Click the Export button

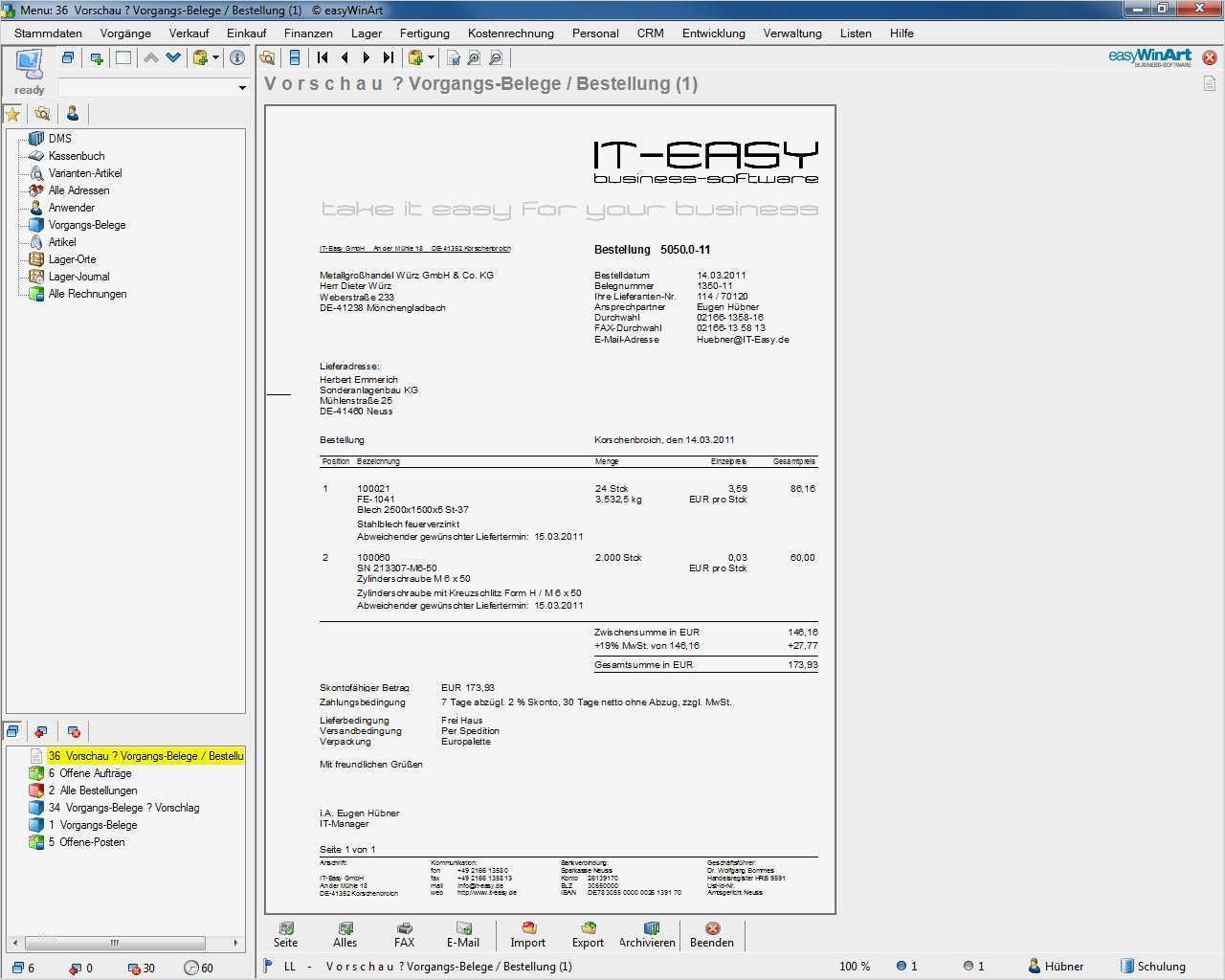click(x=588, y=935)
